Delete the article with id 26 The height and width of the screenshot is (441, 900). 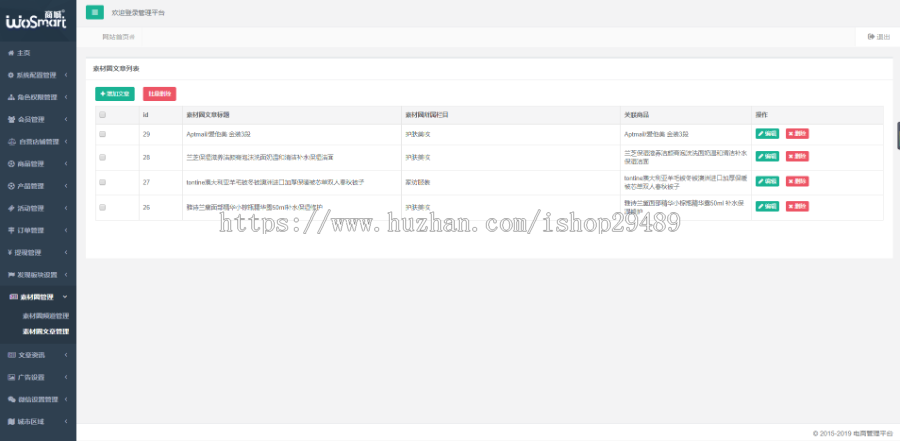(797, 206)
